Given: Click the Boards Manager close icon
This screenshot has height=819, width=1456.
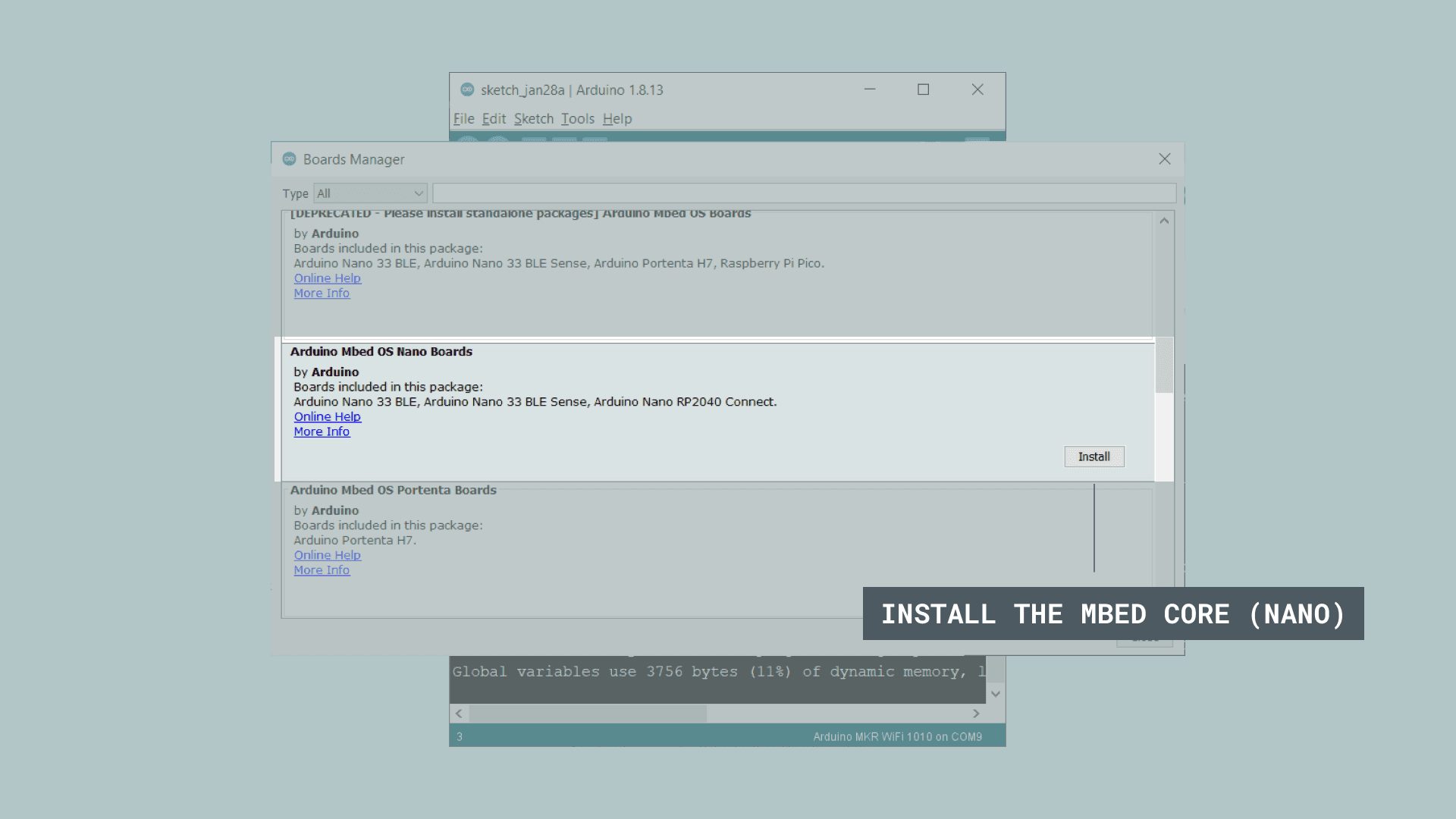Looking at the screenshot, I should point(1165,158).
